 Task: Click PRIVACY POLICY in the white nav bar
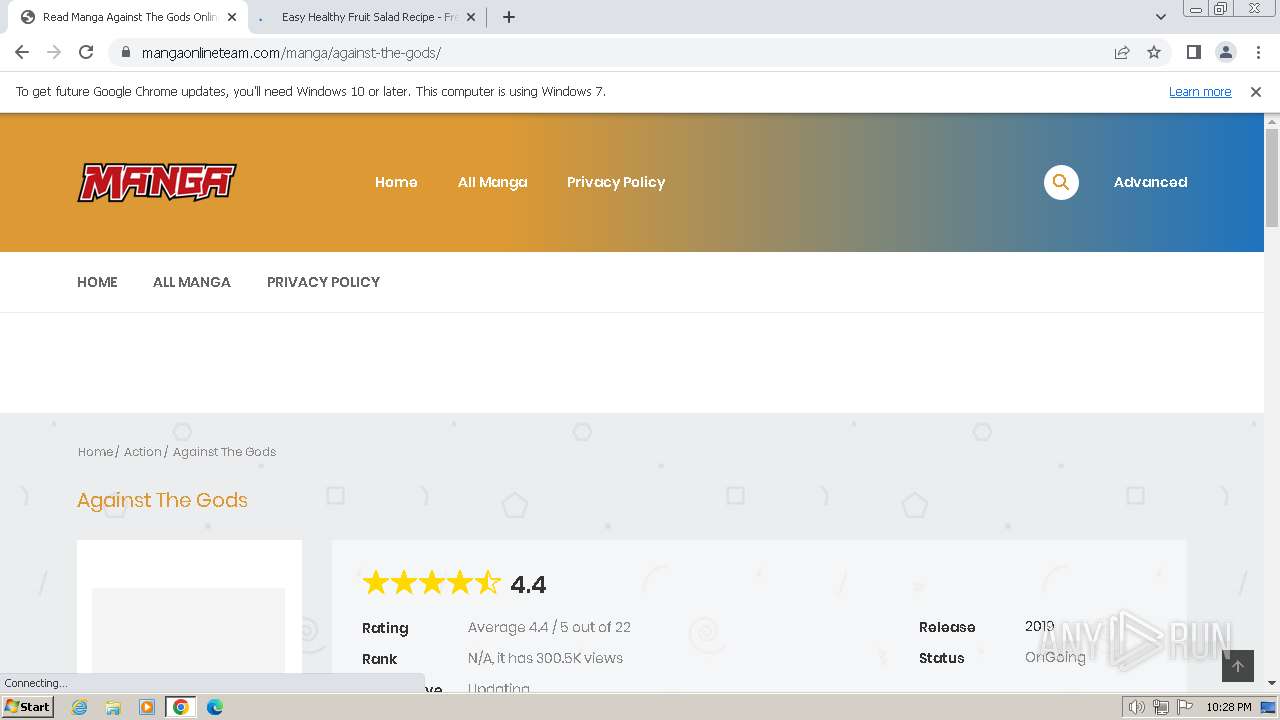click(323, 282)
